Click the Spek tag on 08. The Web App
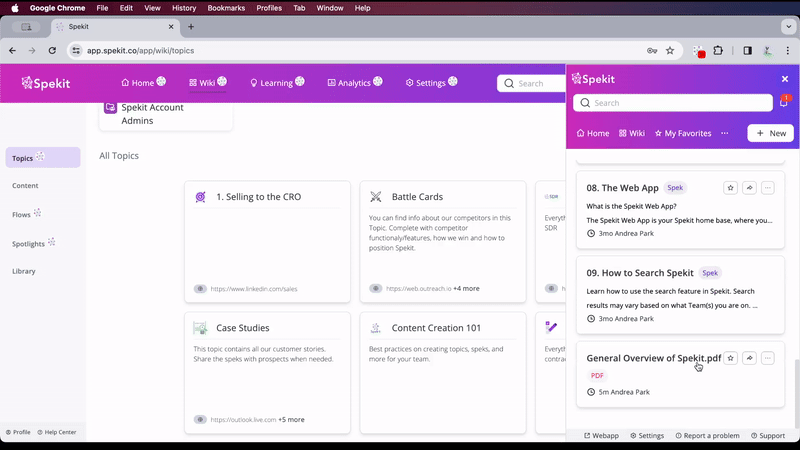800x450 pixels. pyautogui.click(x=675, y=188)
